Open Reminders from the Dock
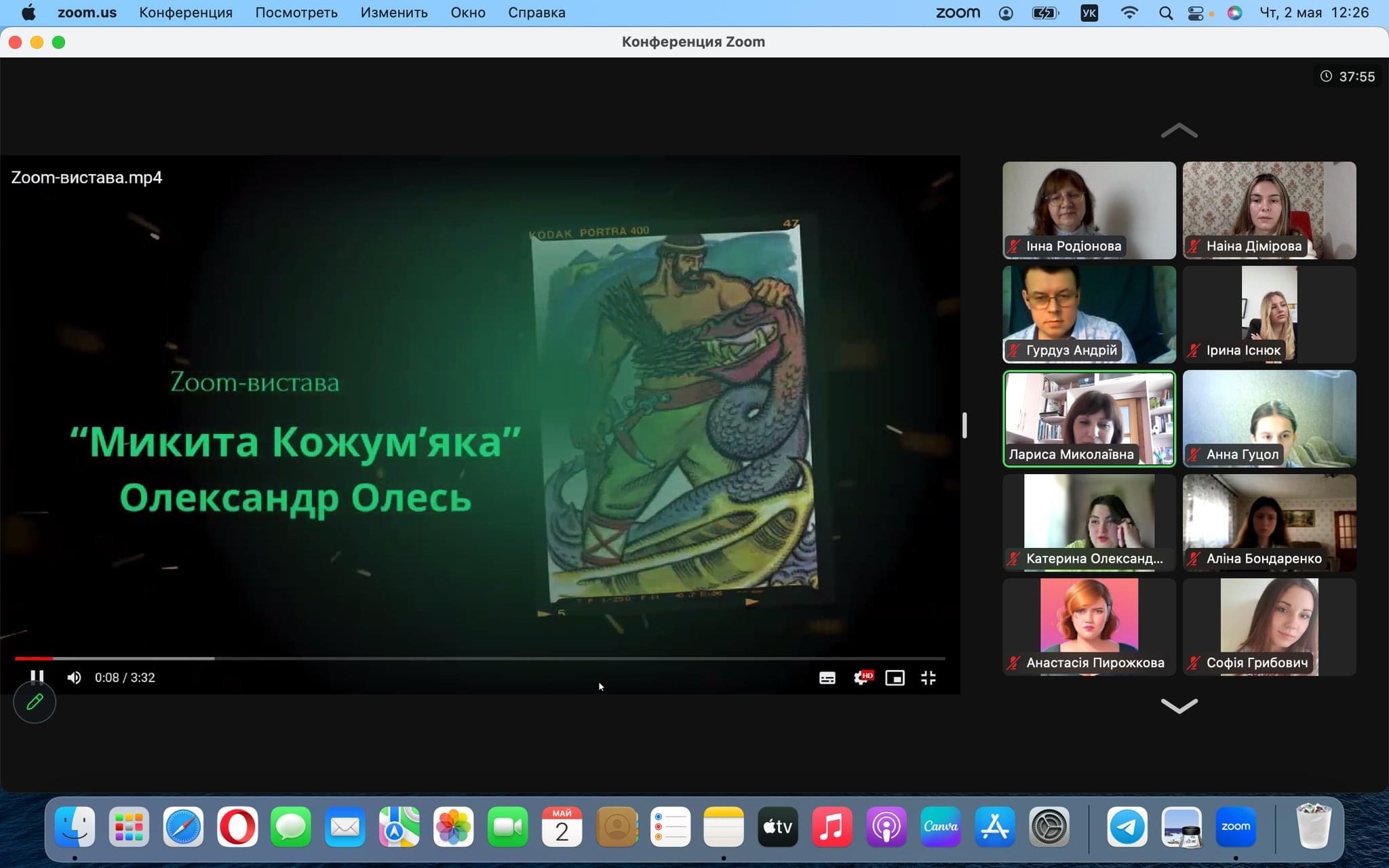The image size is (1389, 868). click(670, 827)
